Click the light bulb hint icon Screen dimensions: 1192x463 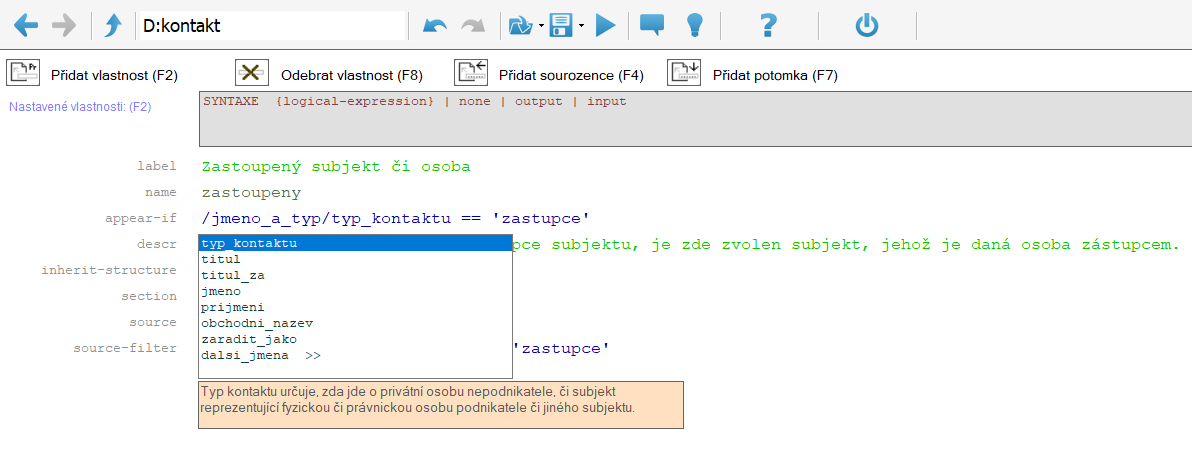click(695, 25)
